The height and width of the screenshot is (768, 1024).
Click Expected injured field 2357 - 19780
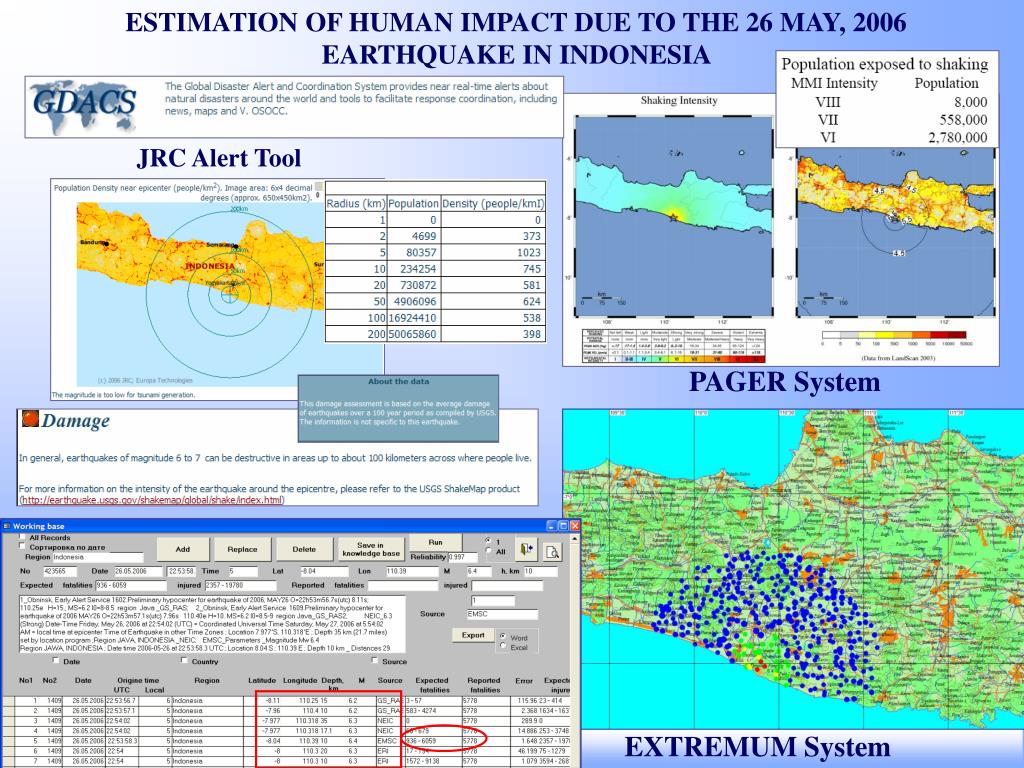[x=239, y=585]
